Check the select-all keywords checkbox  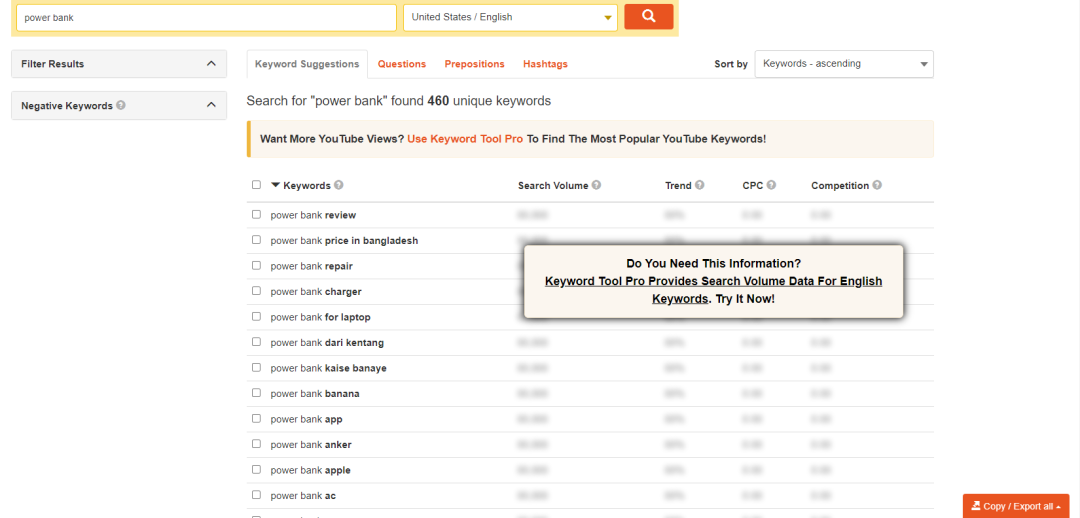click(x=256, y=185)
